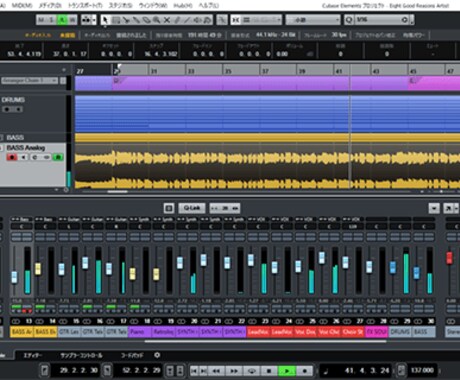Click the green Play transport button
The height and width of the screenshot is (380, 460).
[287, 371]
